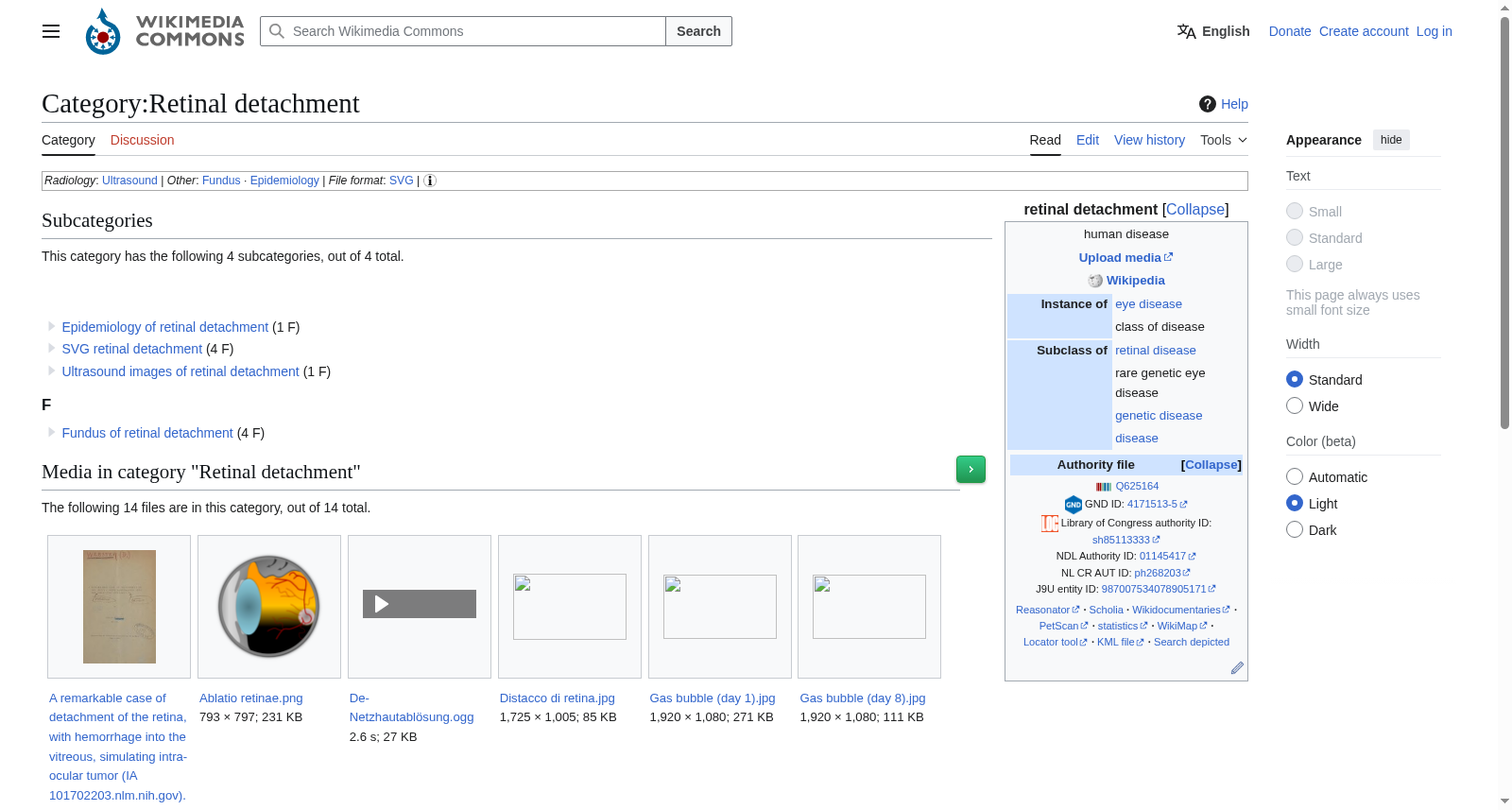Select Wide width option
Viewport: 1512px width, 810px height.
tap(1295, 405)
